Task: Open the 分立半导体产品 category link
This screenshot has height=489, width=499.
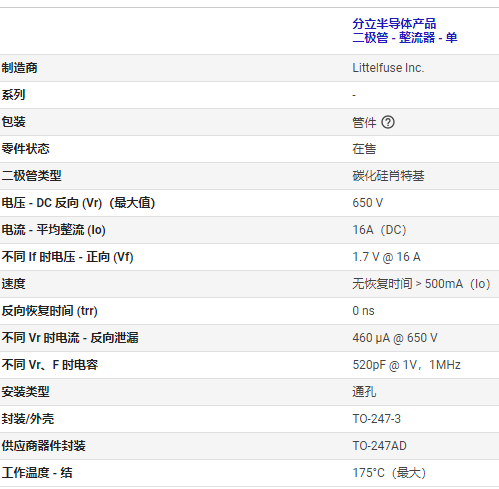Action: click(394, 24)
